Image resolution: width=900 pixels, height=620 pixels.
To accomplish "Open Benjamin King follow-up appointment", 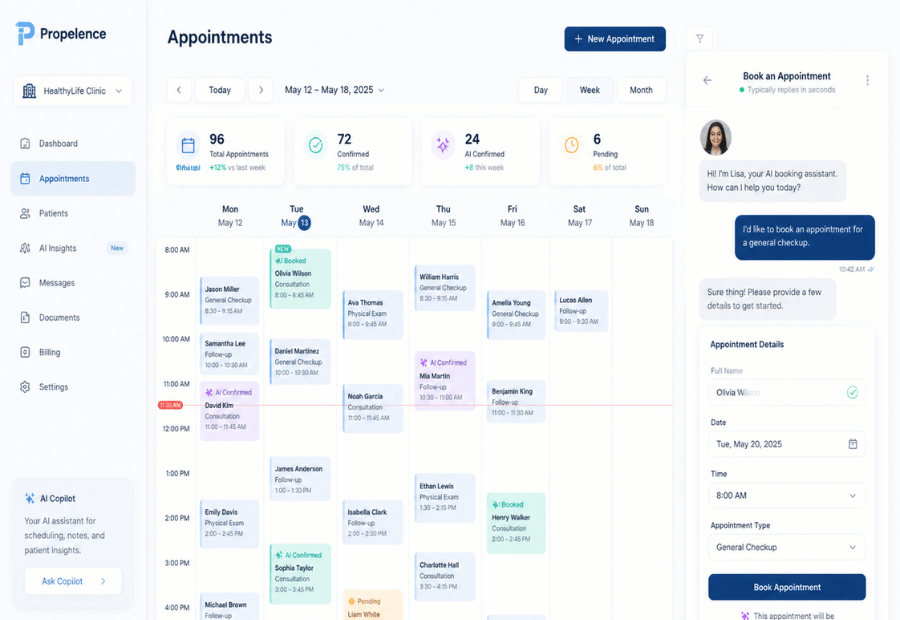I will (x=515, y=401).
